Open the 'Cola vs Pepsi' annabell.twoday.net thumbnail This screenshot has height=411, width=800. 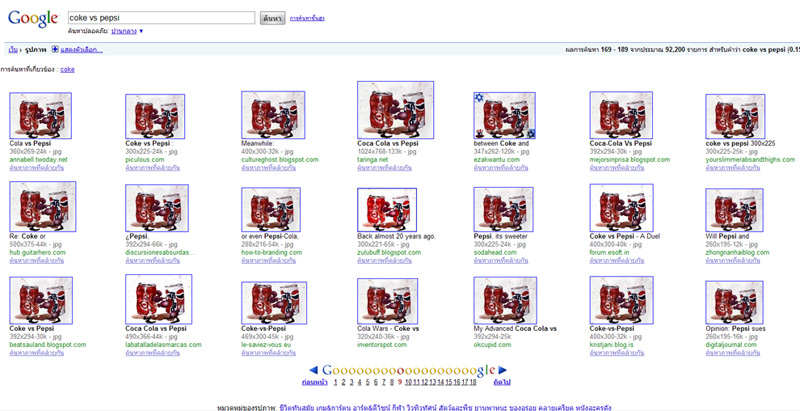[x=40, y=116]
